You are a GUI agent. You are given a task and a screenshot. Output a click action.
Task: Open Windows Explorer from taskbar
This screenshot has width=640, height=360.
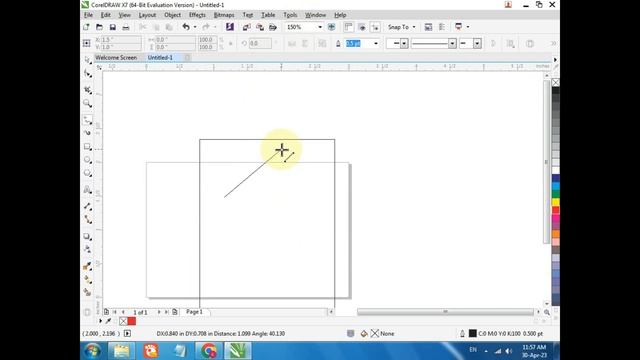click(121, 351)
